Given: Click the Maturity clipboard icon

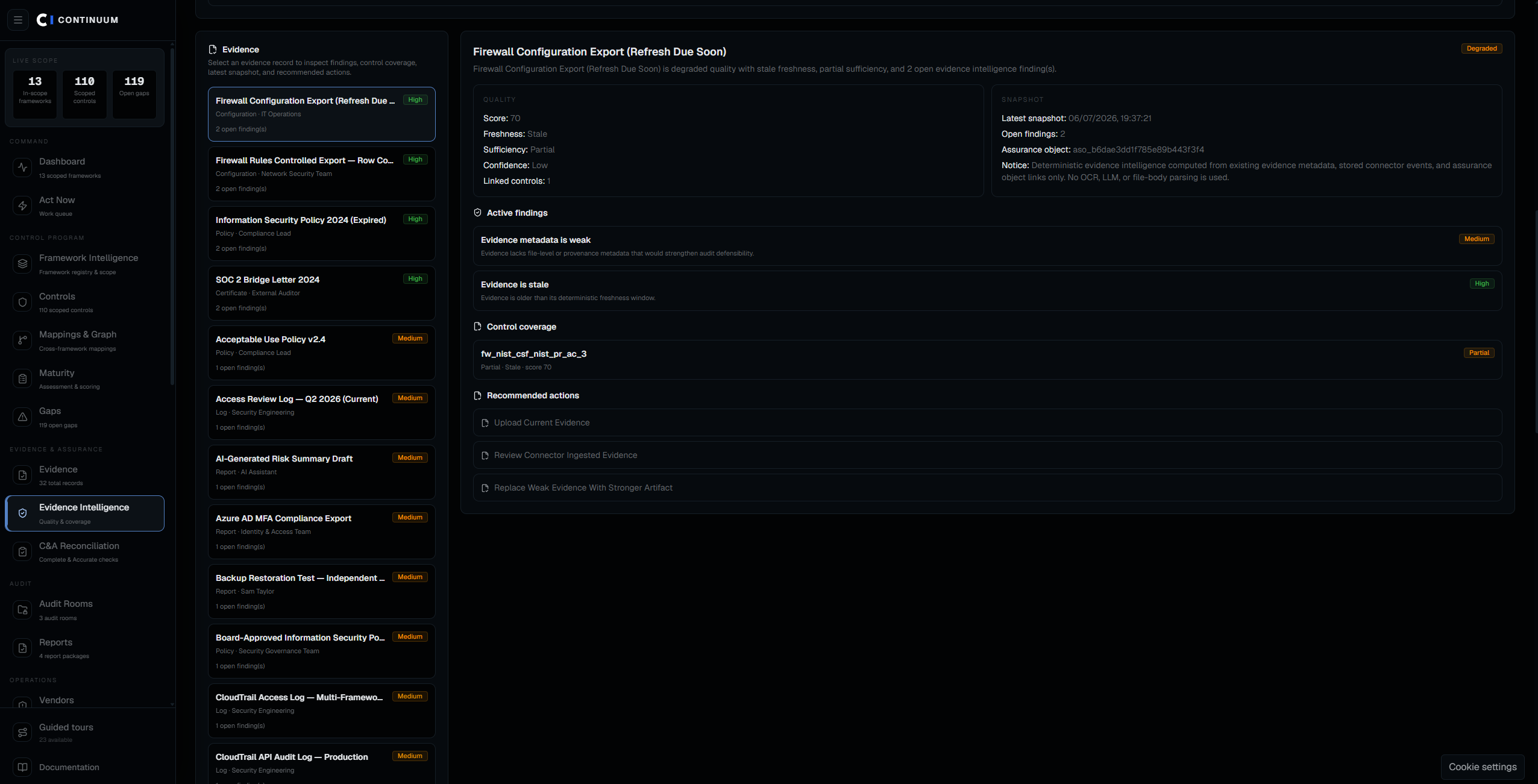Looking at the screenshot, I should pyautogui.click(x=22, y=379).
